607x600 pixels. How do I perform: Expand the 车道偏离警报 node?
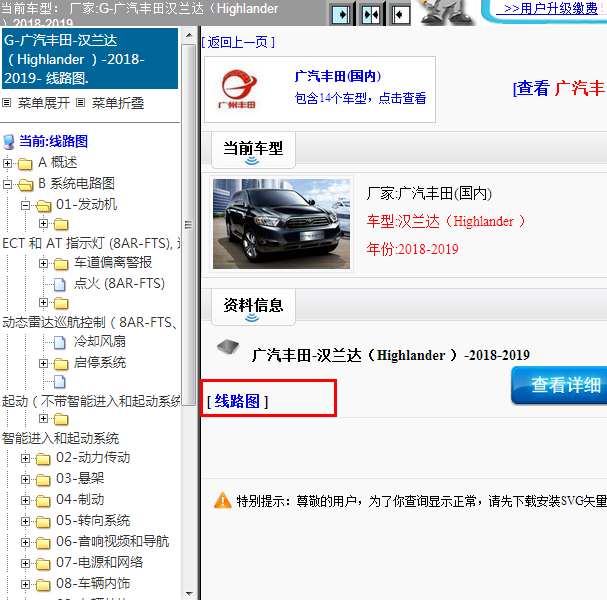[x=43, y=264]
